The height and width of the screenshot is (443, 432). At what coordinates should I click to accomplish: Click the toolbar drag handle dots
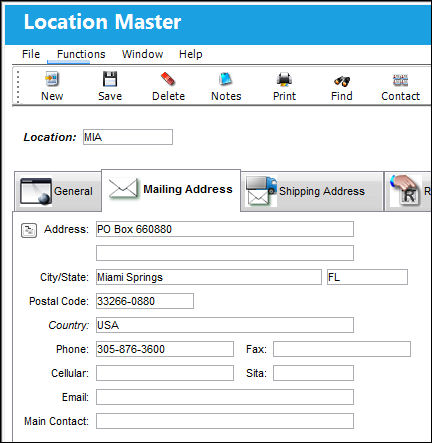coord(18,87)
